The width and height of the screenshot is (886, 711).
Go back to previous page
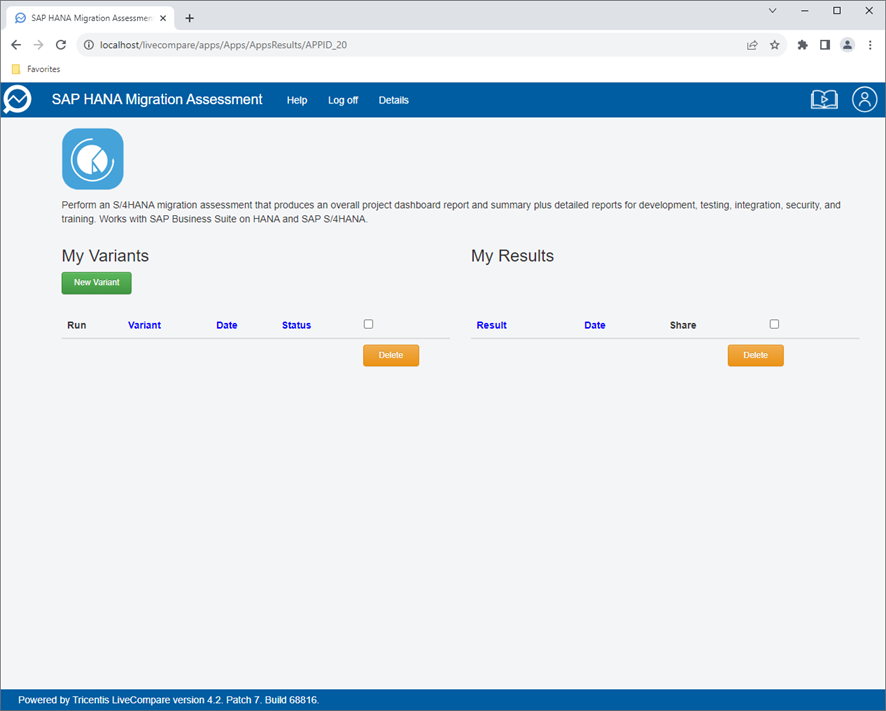(16, 45)
